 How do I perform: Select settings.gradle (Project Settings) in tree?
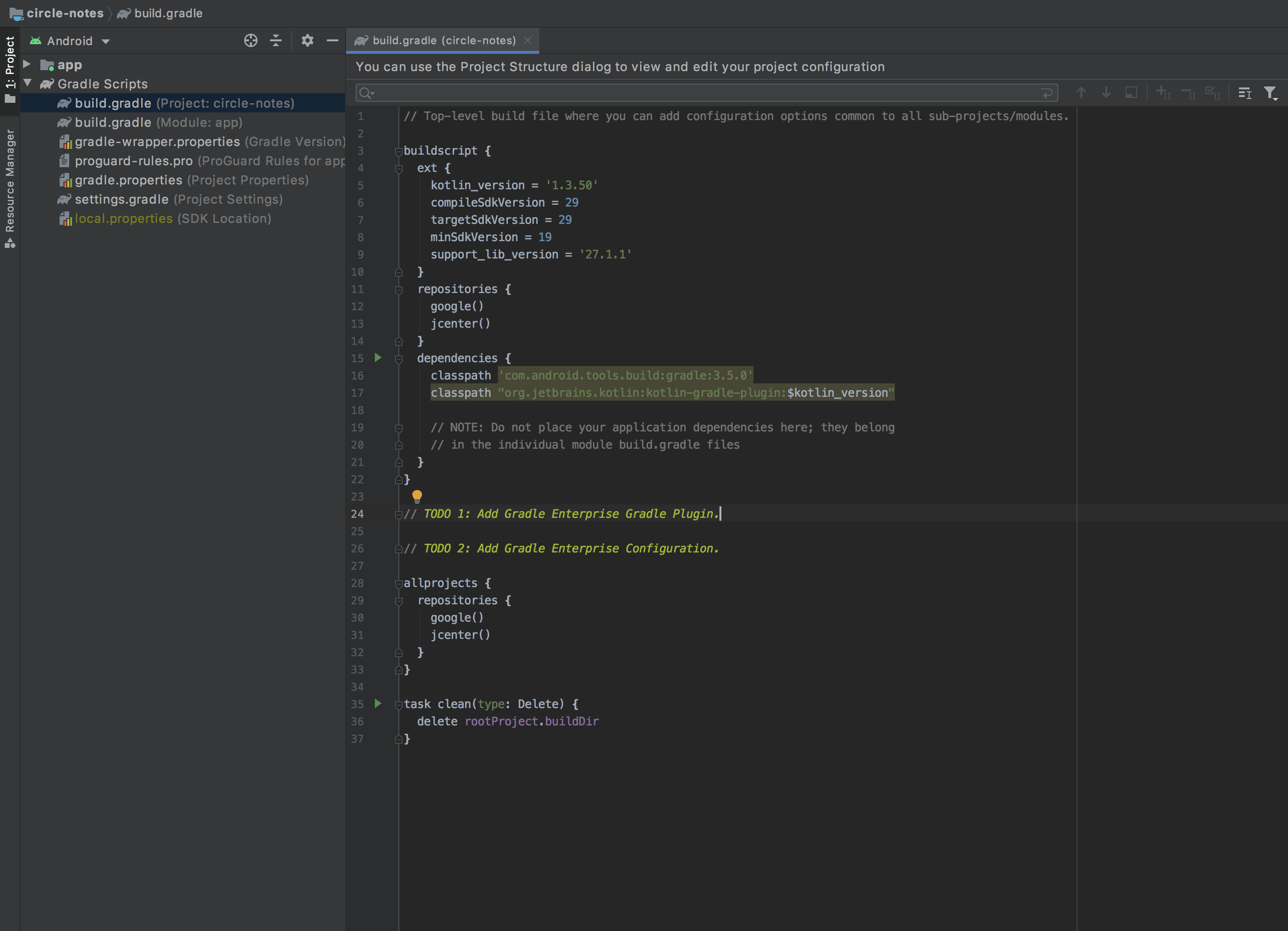pyautogui.click(x=122, y=199)
